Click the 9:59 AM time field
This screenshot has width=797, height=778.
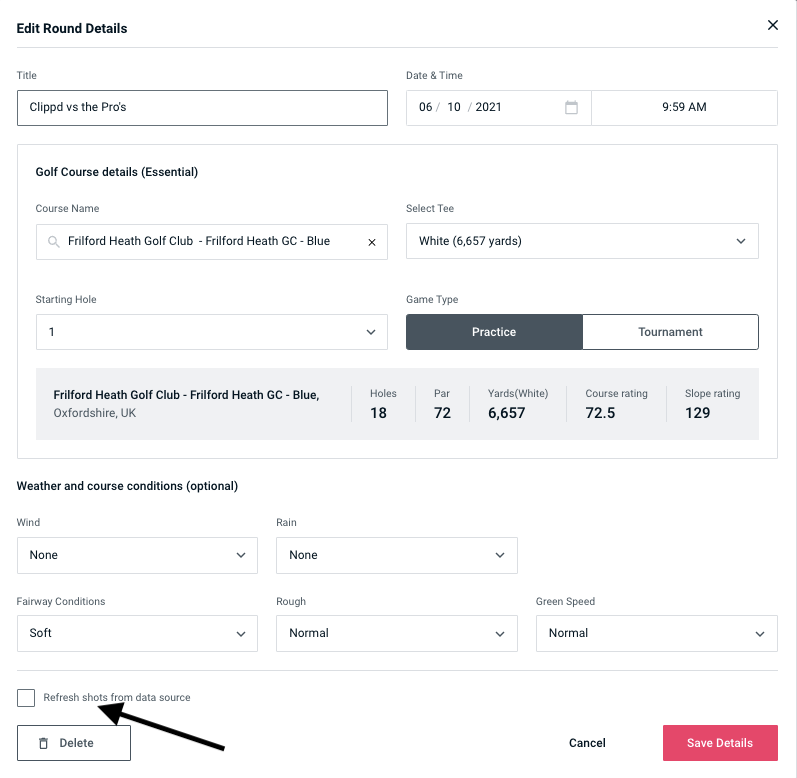684,108
